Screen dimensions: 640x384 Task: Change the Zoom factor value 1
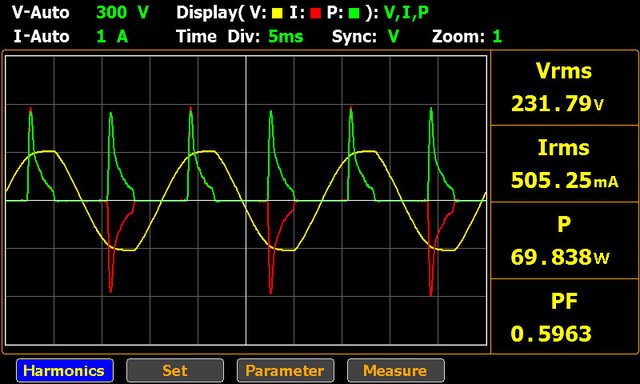coord(497,37)
